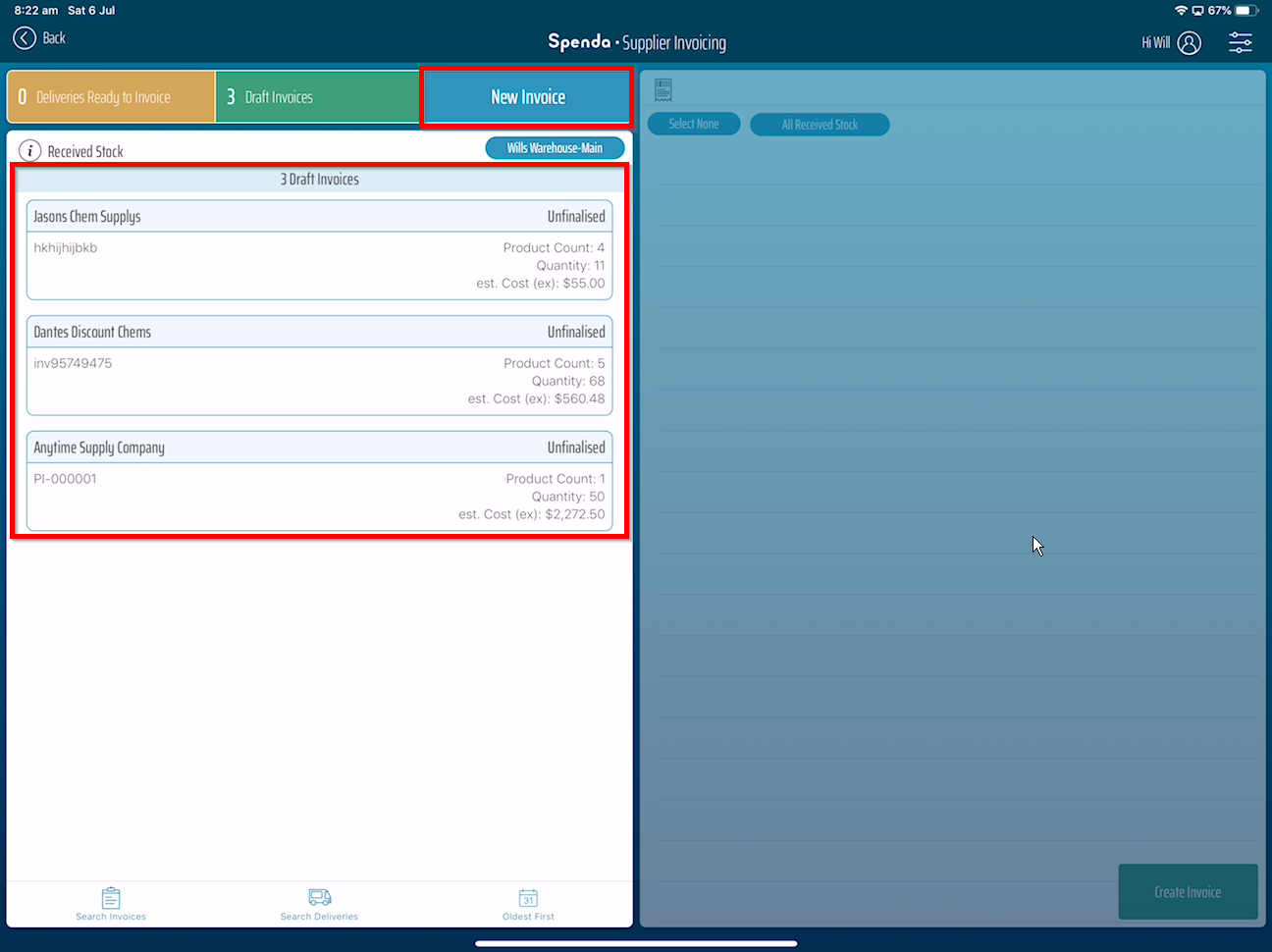The image size is (1272, 952).
Task: Click the Select None button
Action: pos(694,125)
